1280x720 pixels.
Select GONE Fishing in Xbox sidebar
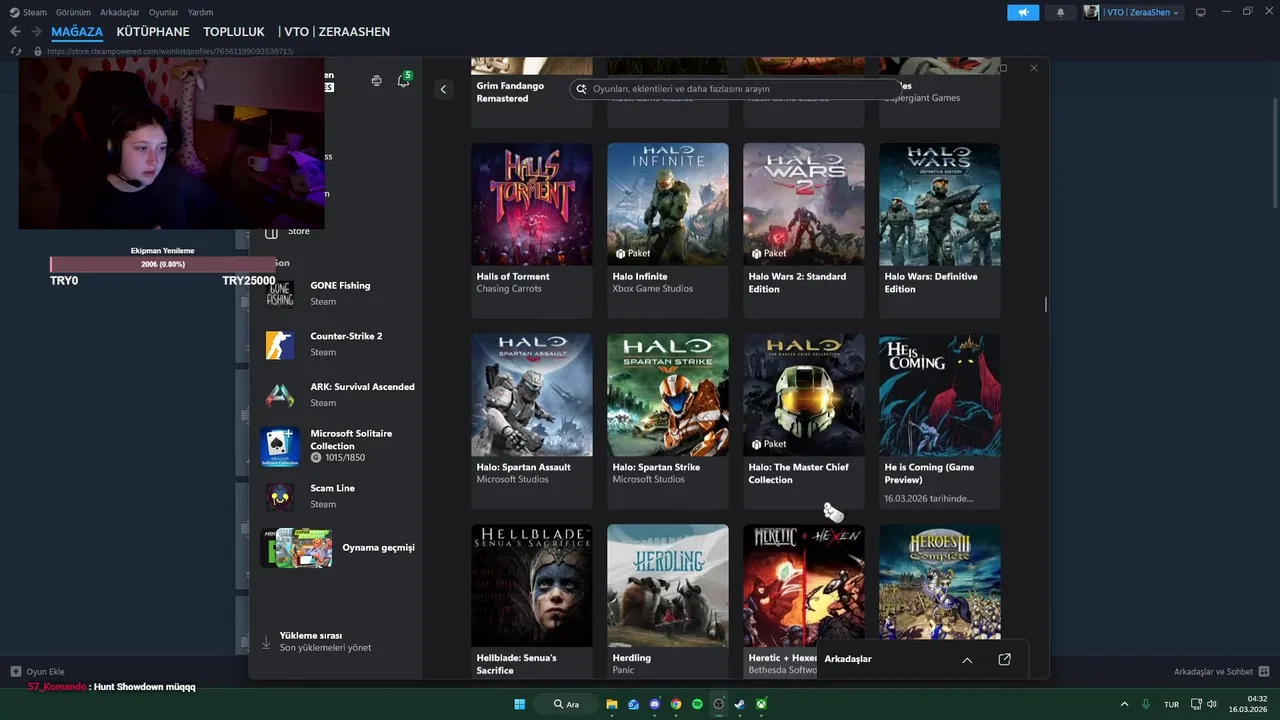338,293
